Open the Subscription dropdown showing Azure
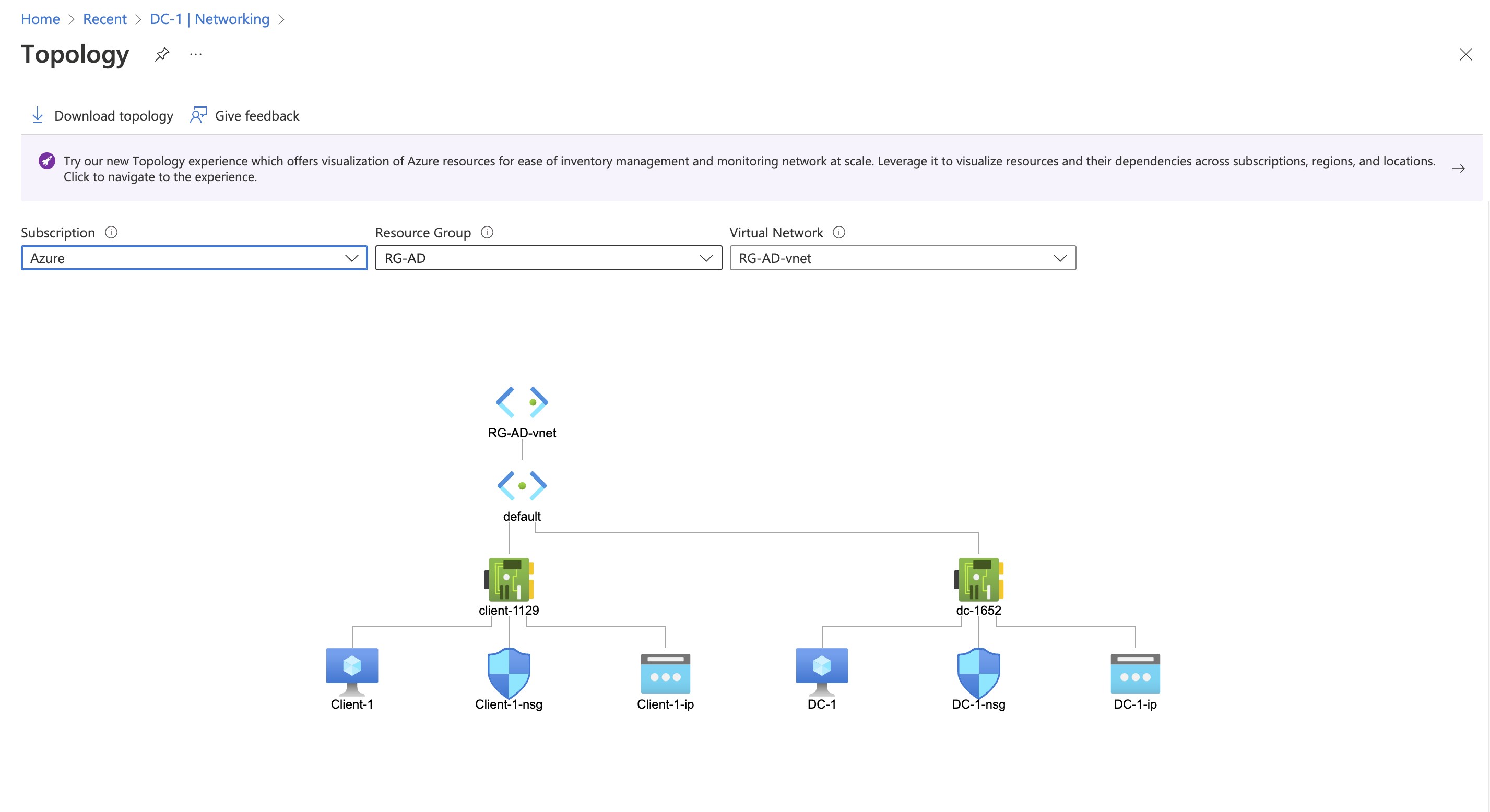Viewport: 1490px width, 812px height. point(194,258)
